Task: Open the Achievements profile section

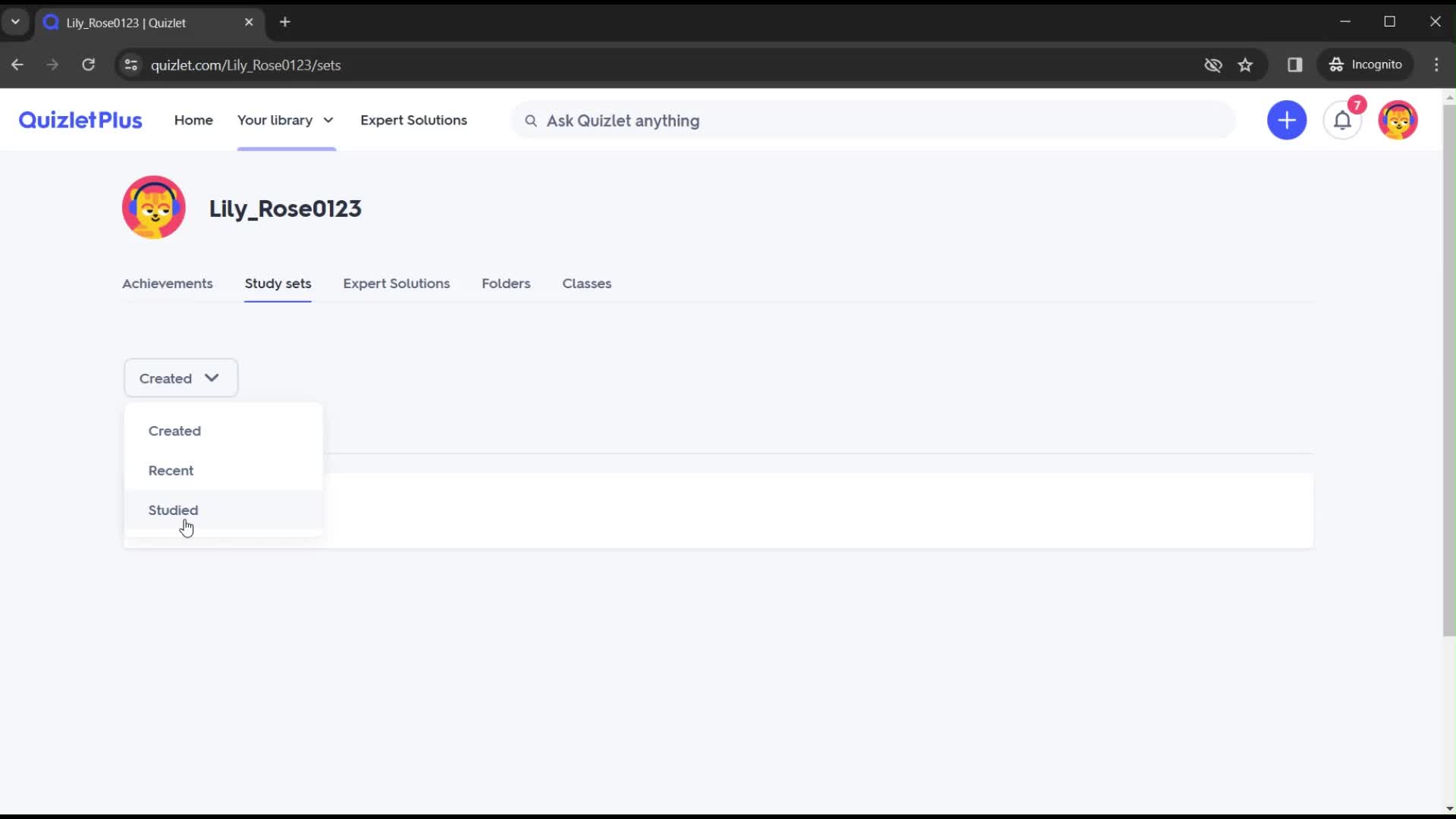Action: pyautogui.click(x=167, y=283)
